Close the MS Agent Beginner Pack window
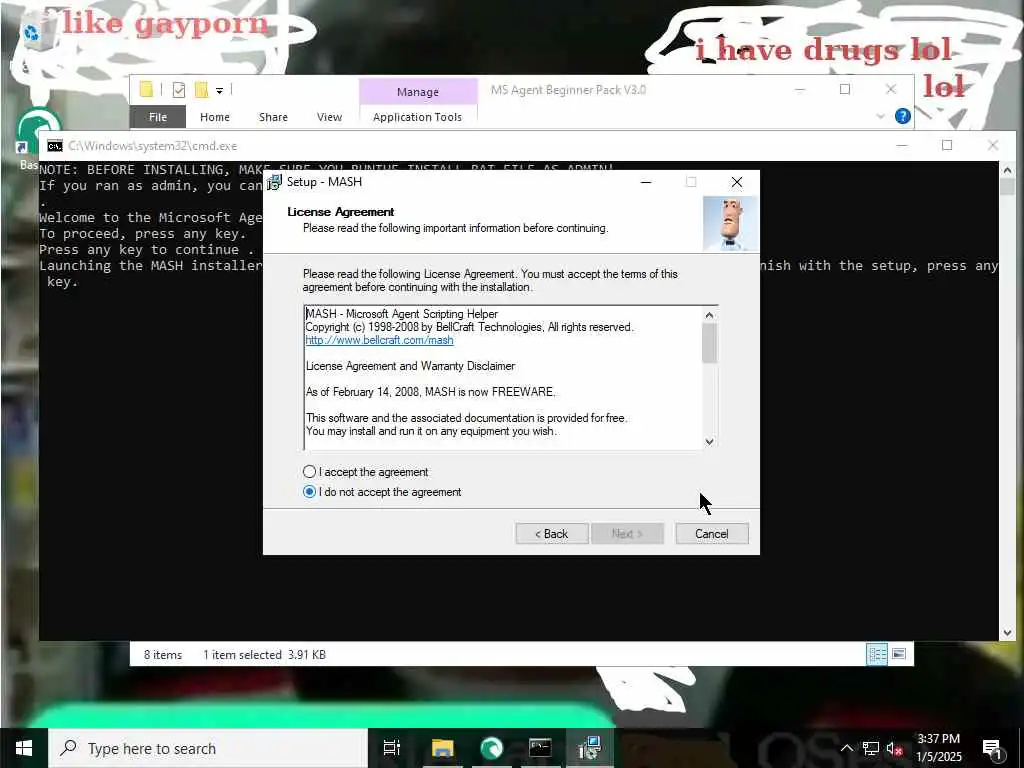Viewport: 1024px width, 768px height. [891, 89]
